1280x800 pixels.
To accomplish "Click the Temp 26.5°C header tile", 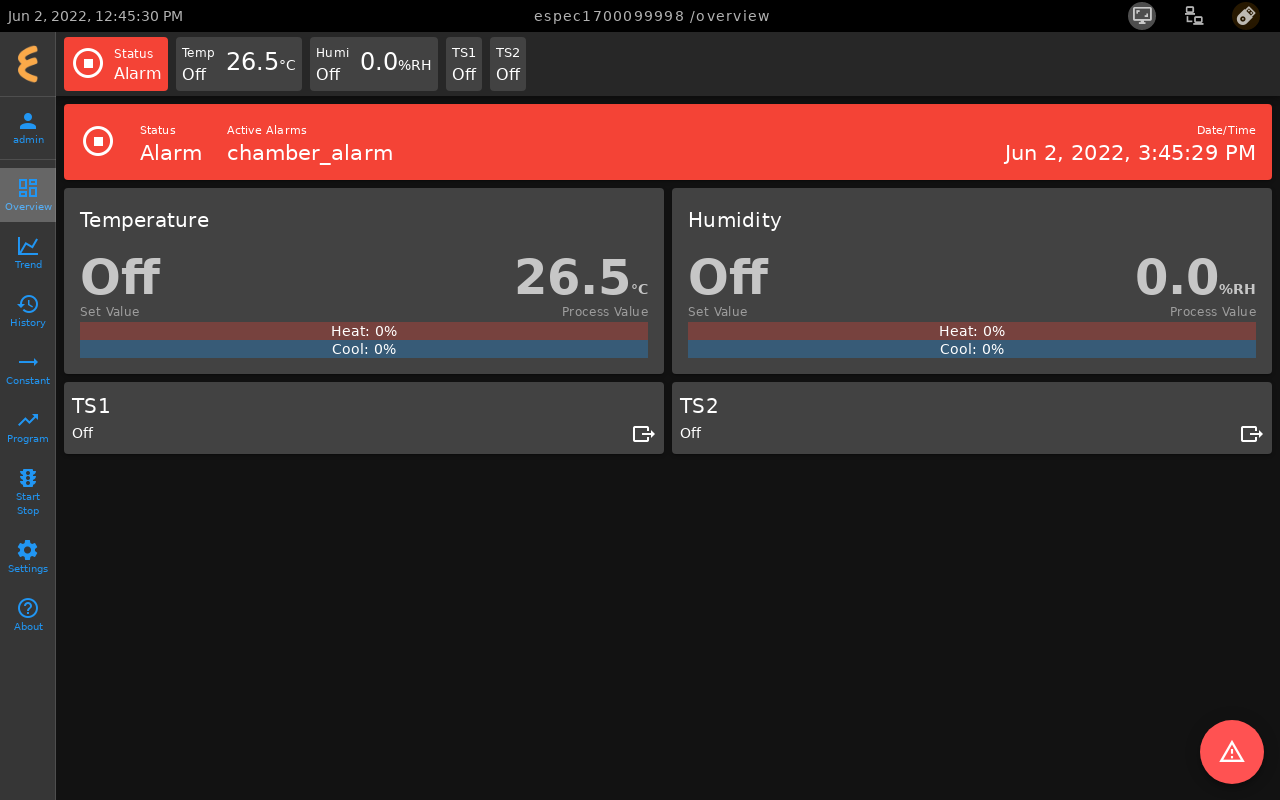I will 239,64.
